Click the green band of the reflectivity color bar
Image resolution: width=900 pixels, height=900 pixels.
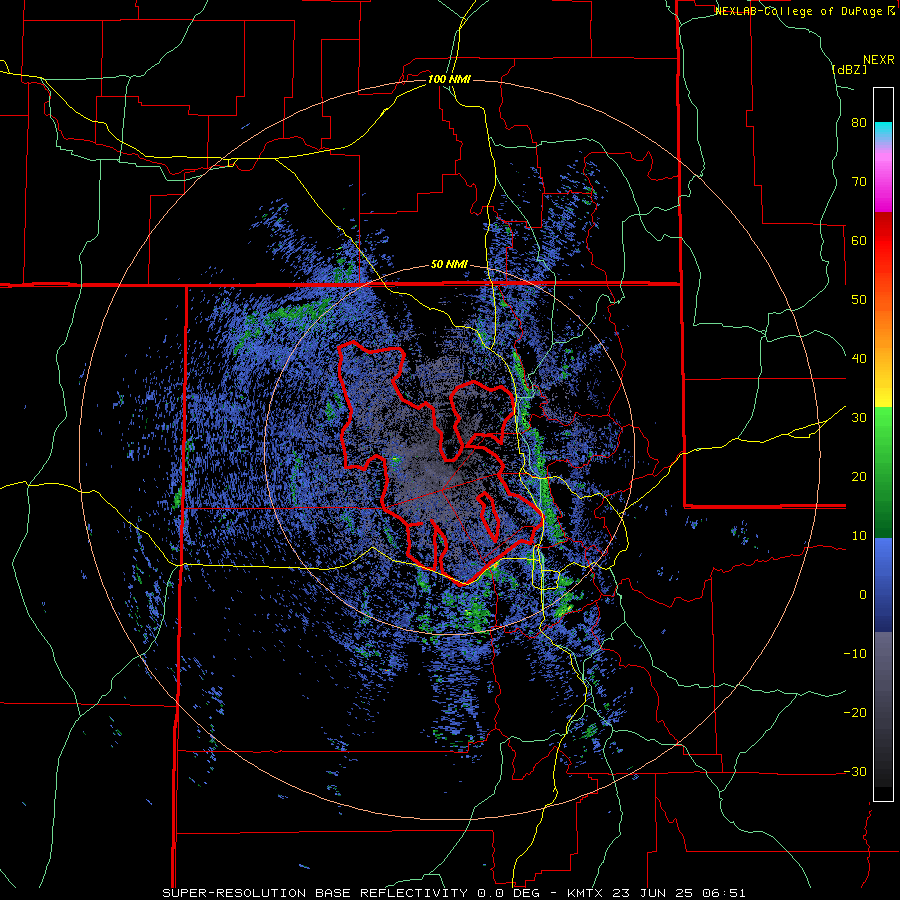click(883, 472)
